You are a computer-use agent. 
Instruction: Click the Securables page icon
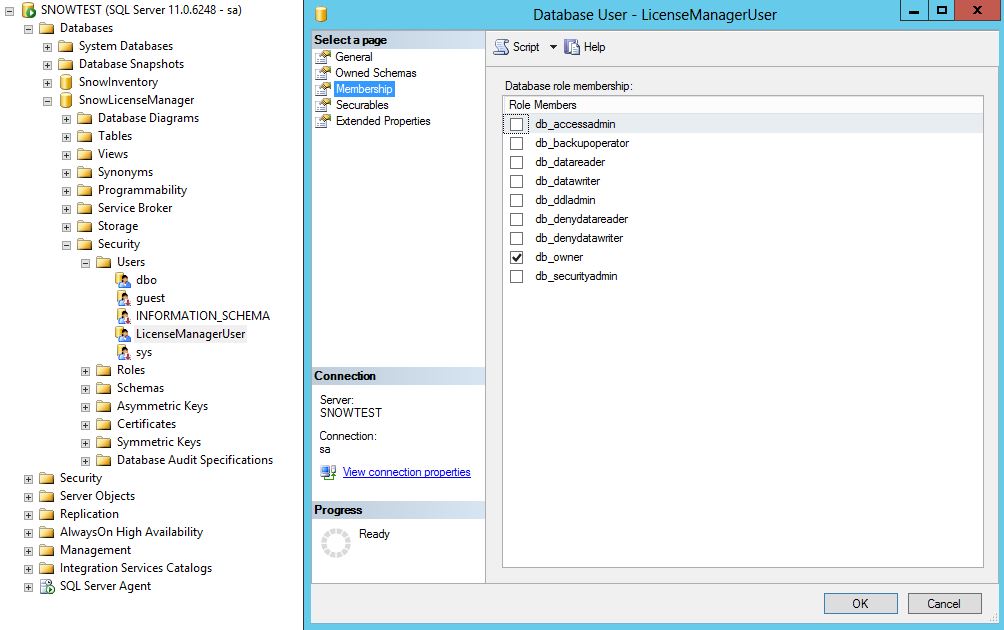click(323, 105)
